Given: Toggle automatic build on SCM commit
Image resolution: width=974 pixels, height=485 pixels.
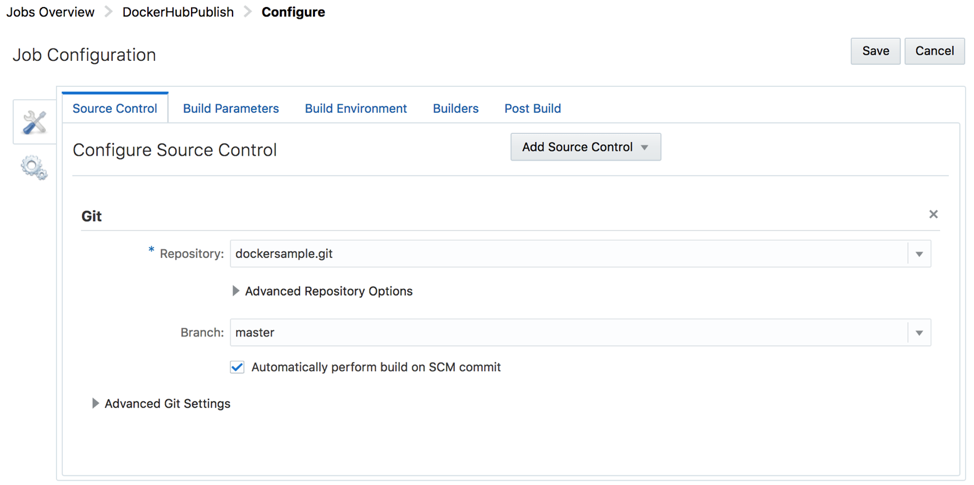Looking at the screenshot, I should point(237,367).
